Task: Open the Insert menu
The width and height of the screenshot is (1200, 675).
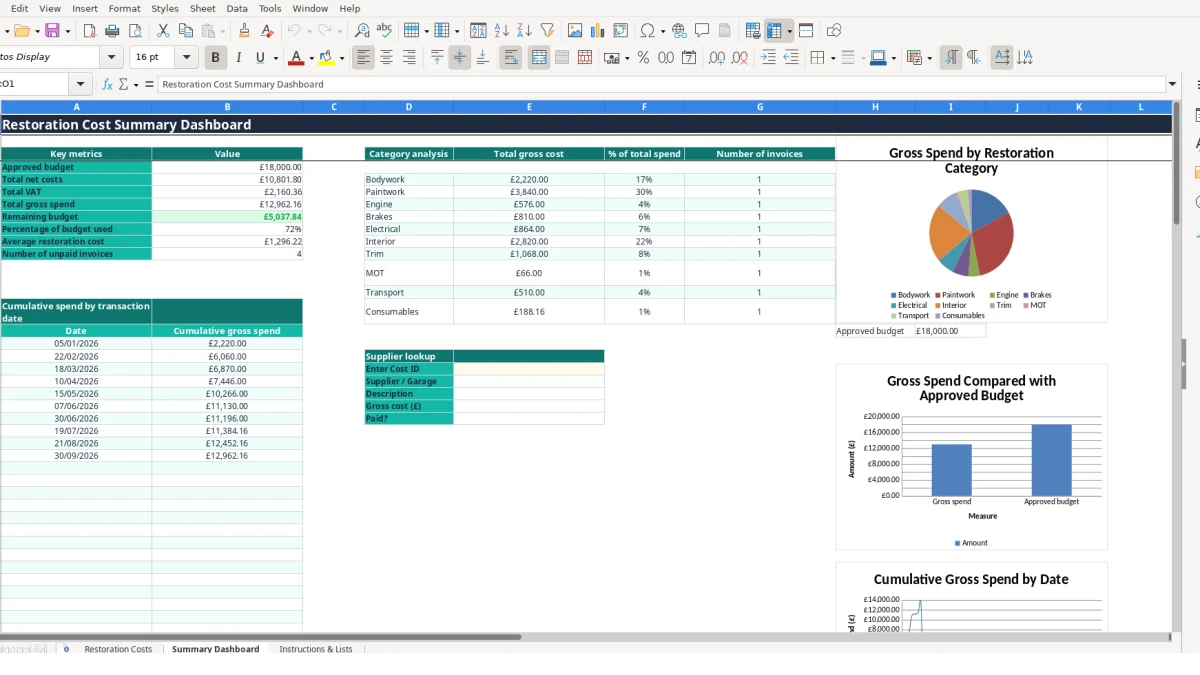Action: (85, 8)
